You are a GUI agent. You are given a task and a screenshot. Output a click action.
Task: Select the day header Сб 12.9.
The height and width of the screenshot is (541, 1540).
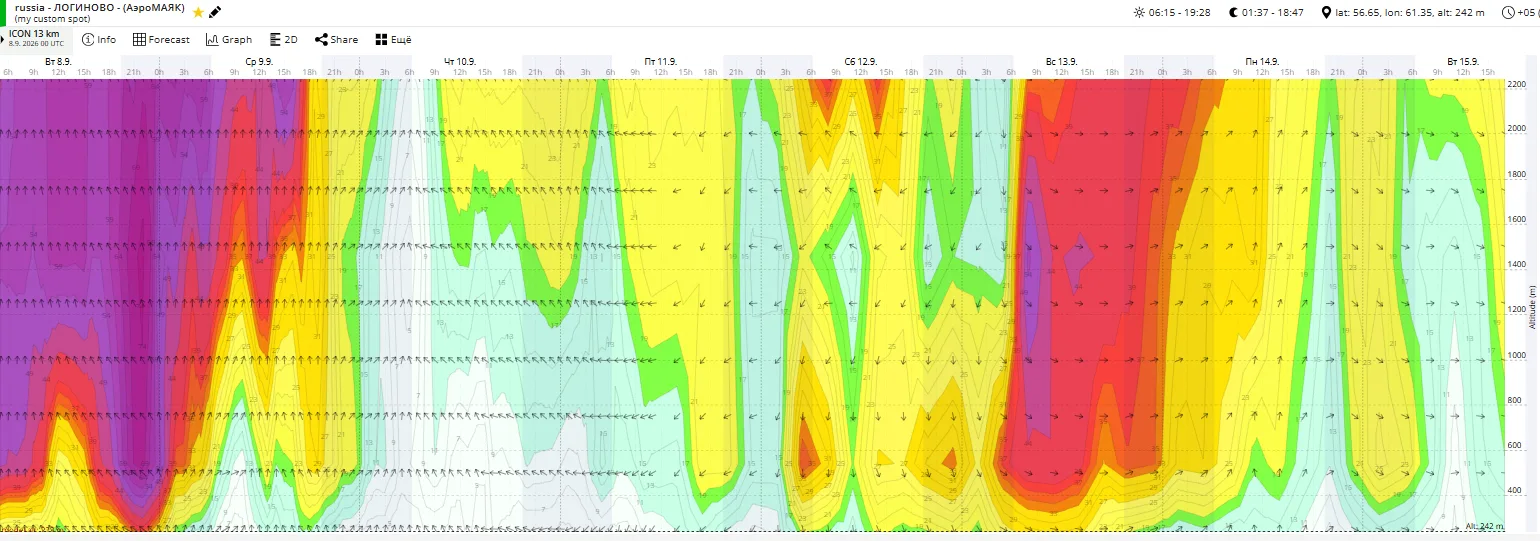861,62
